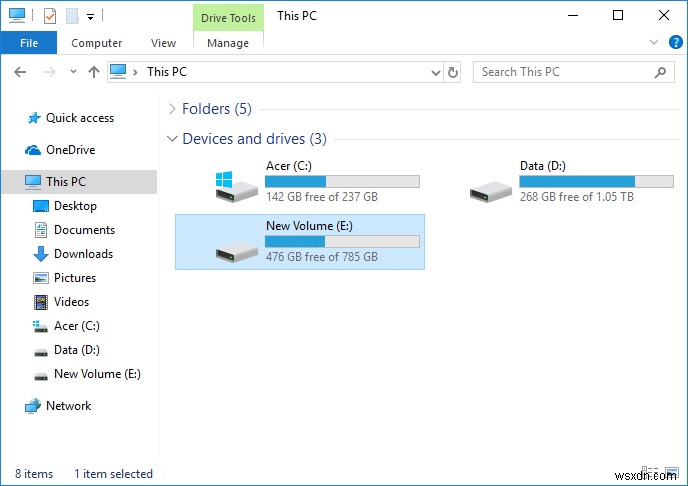The width and height of the screenshot is (688, 486).
Task: Click the Properties icon in the quick access toolbar
Action: (x=50, y=16)
